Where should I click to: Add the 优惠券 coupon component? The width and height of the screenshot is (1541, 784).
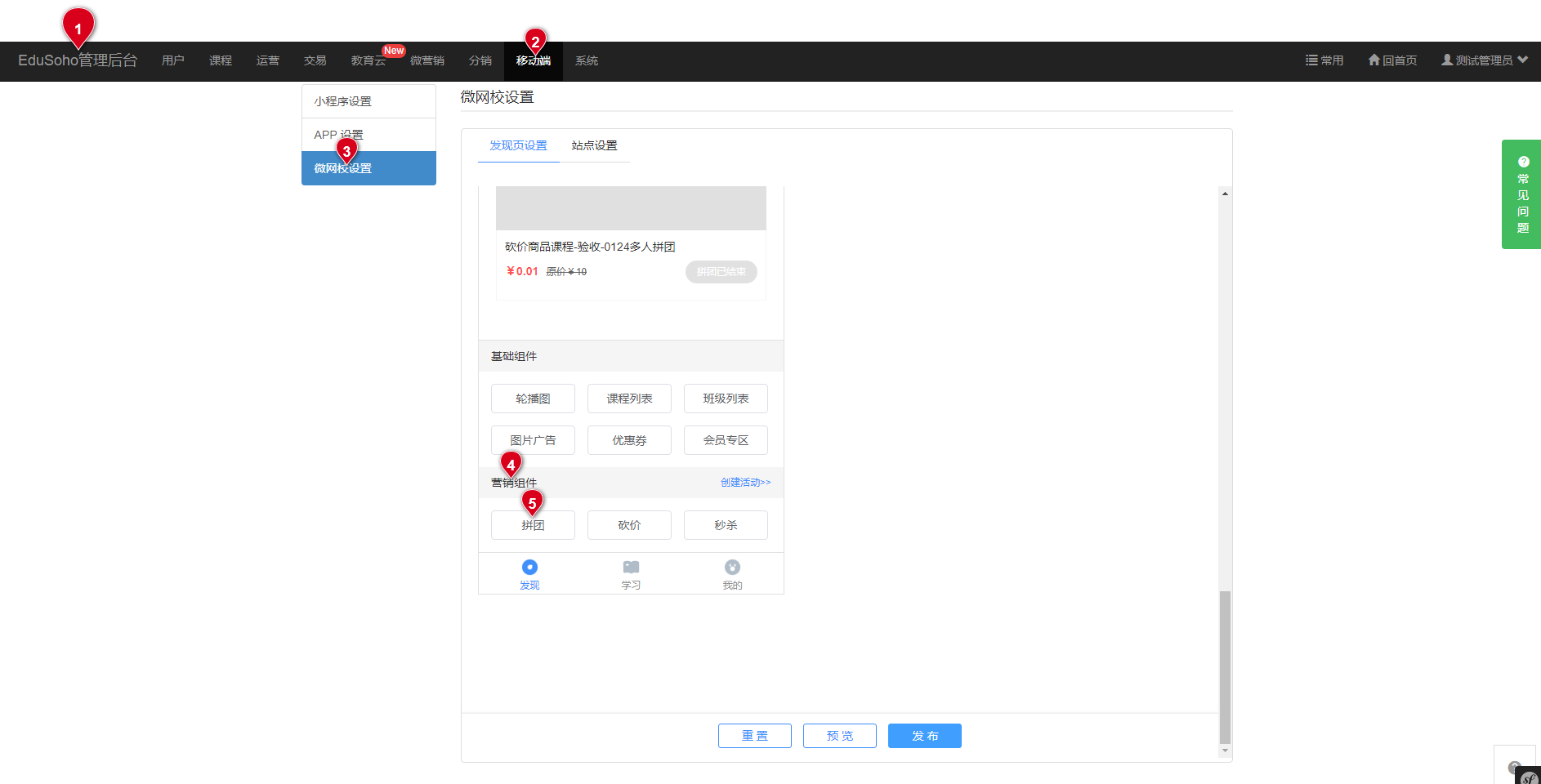(x=629, y=440)
